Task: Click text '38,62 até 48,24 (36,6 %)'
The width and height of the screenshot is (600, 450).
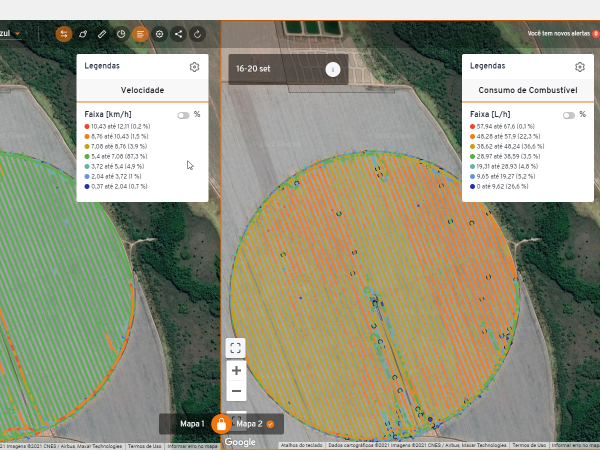Action: click(510, 146)
